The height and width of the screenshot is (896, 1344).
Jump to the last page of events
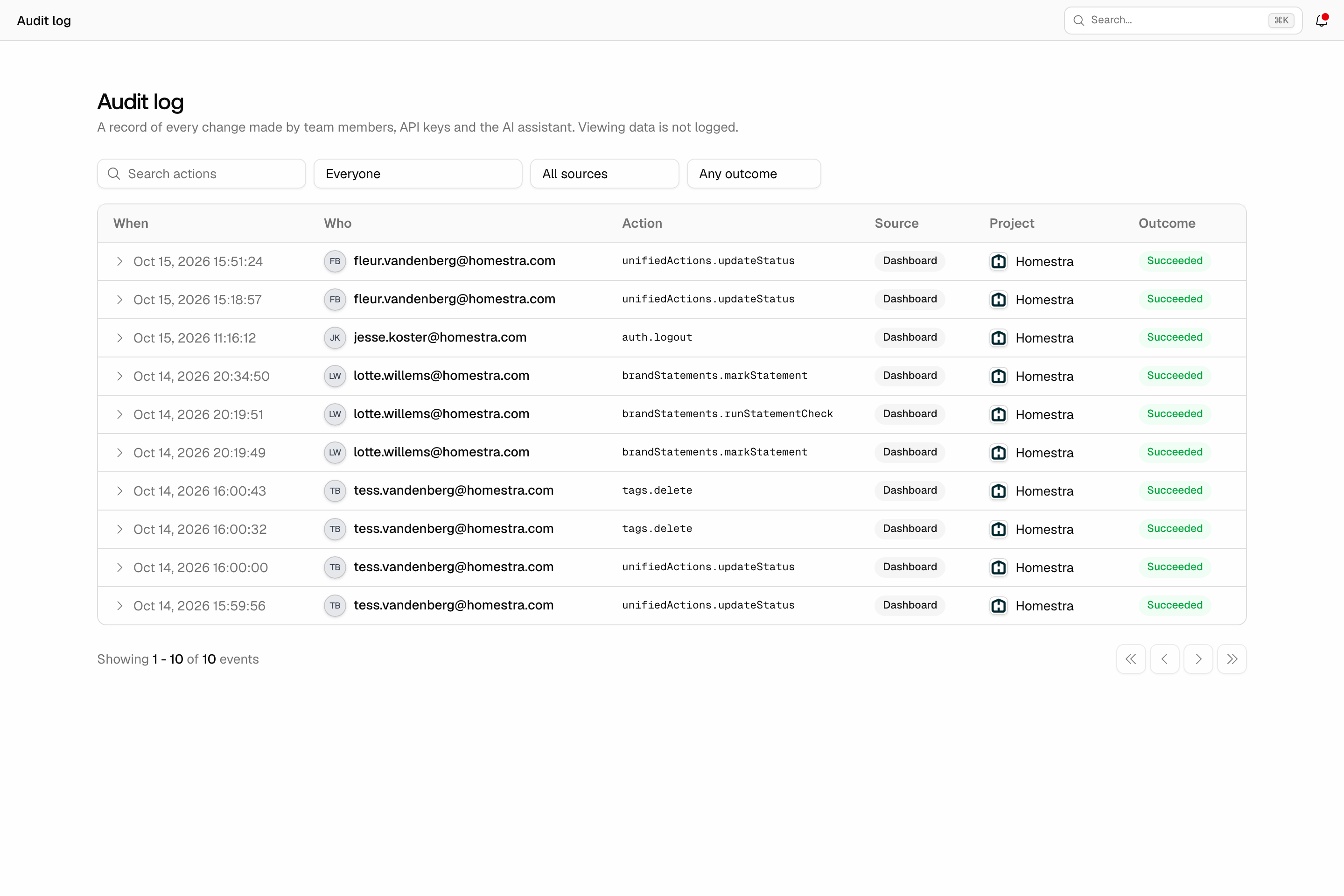1232,659
